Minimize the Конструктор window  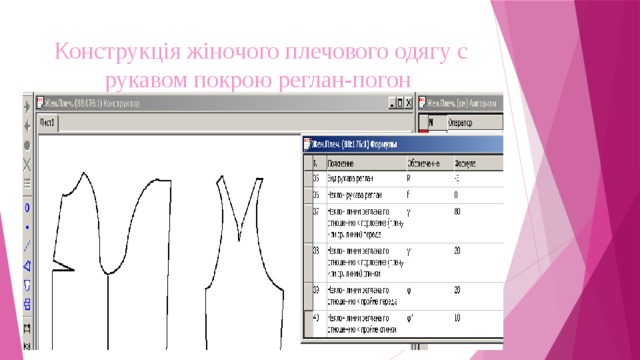tap(392, 103)
